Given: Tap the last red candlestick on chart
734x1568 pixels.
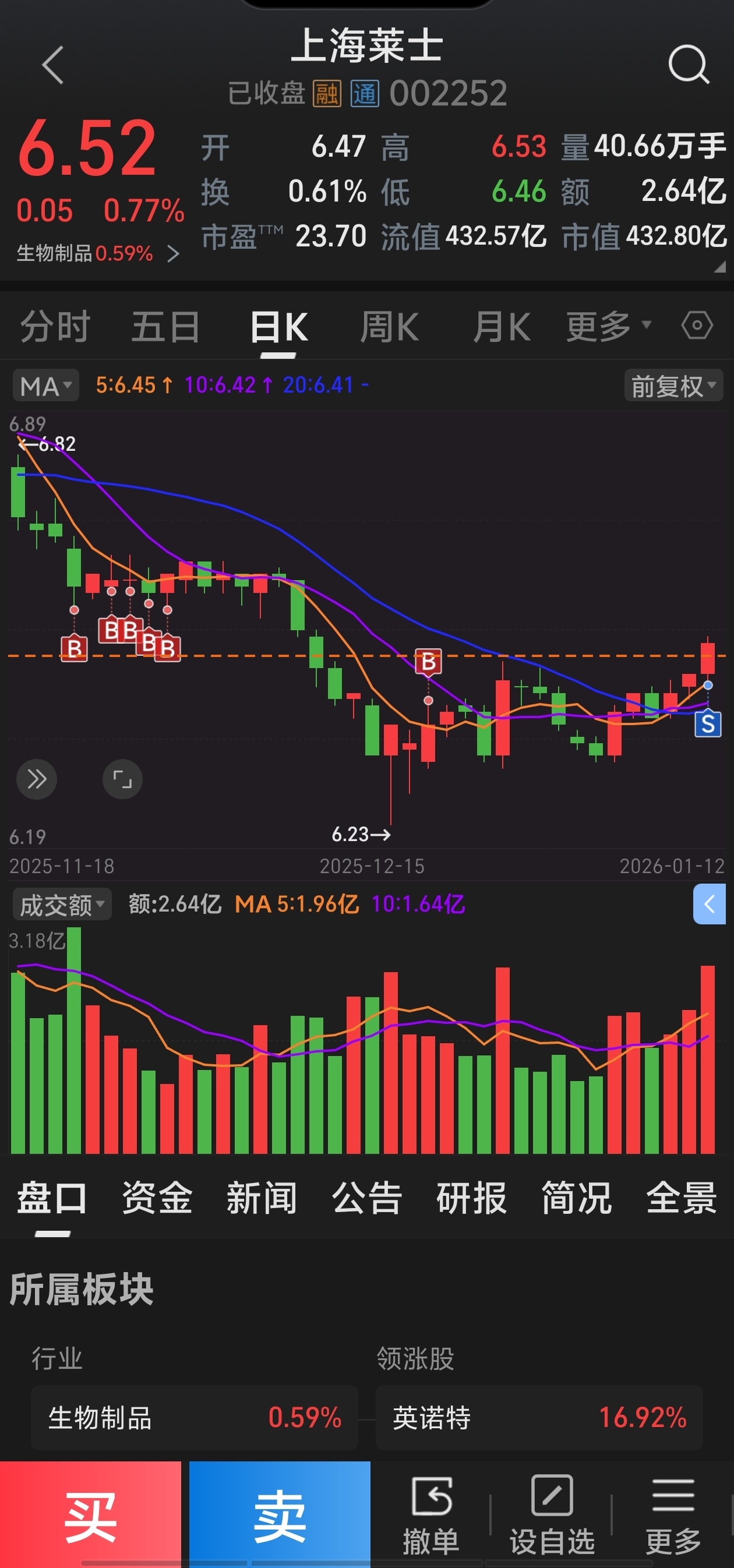Looking at the screenshot, I should 708,656.
